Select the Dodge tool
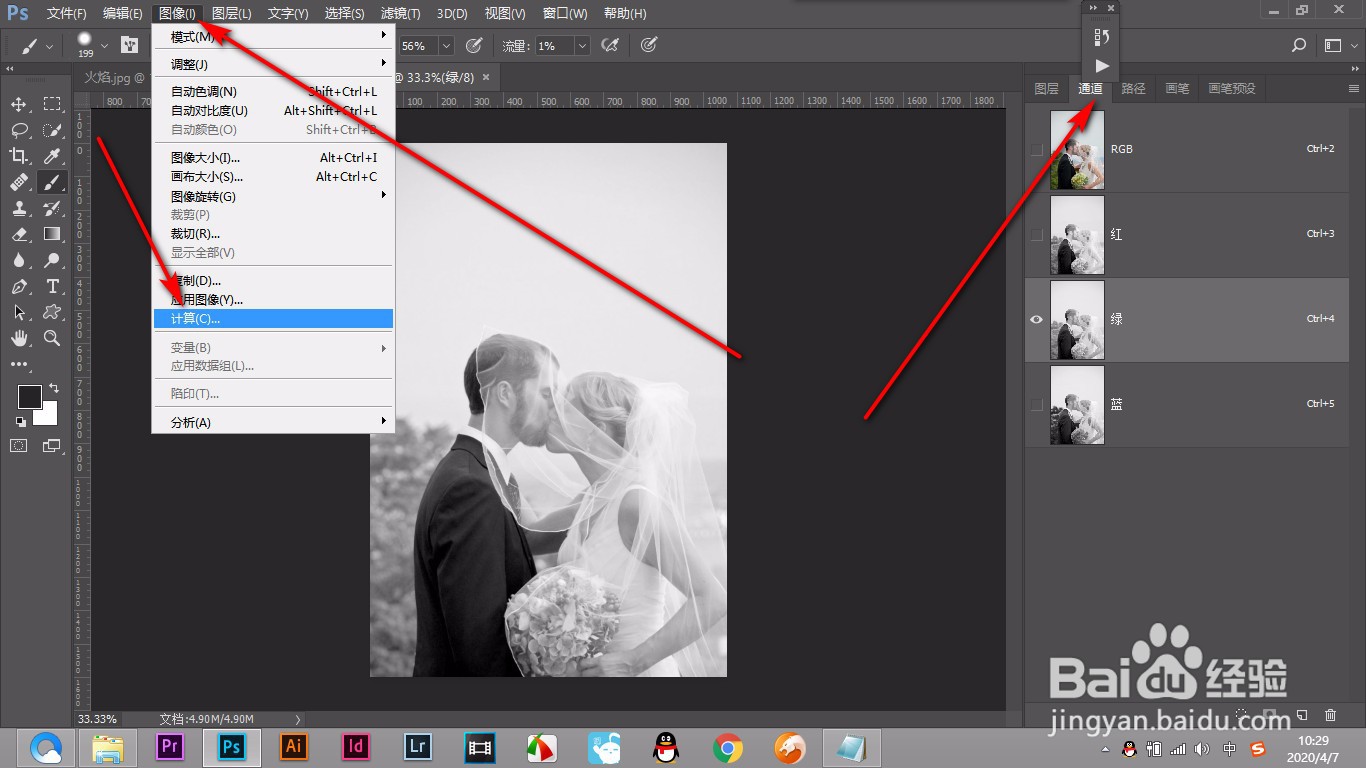Image resolution: width=1366 pixels, height=768 pixels. point(52,260)
